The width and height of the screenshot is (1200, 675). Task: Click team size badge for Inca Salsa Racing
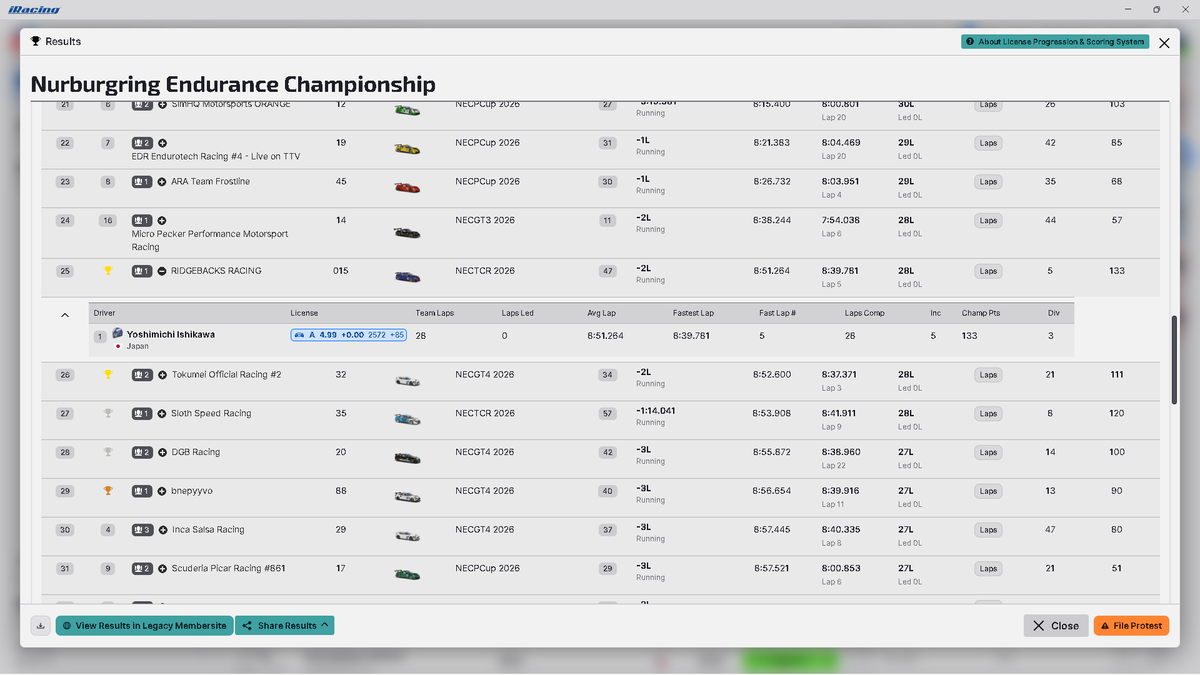[142, 530]
